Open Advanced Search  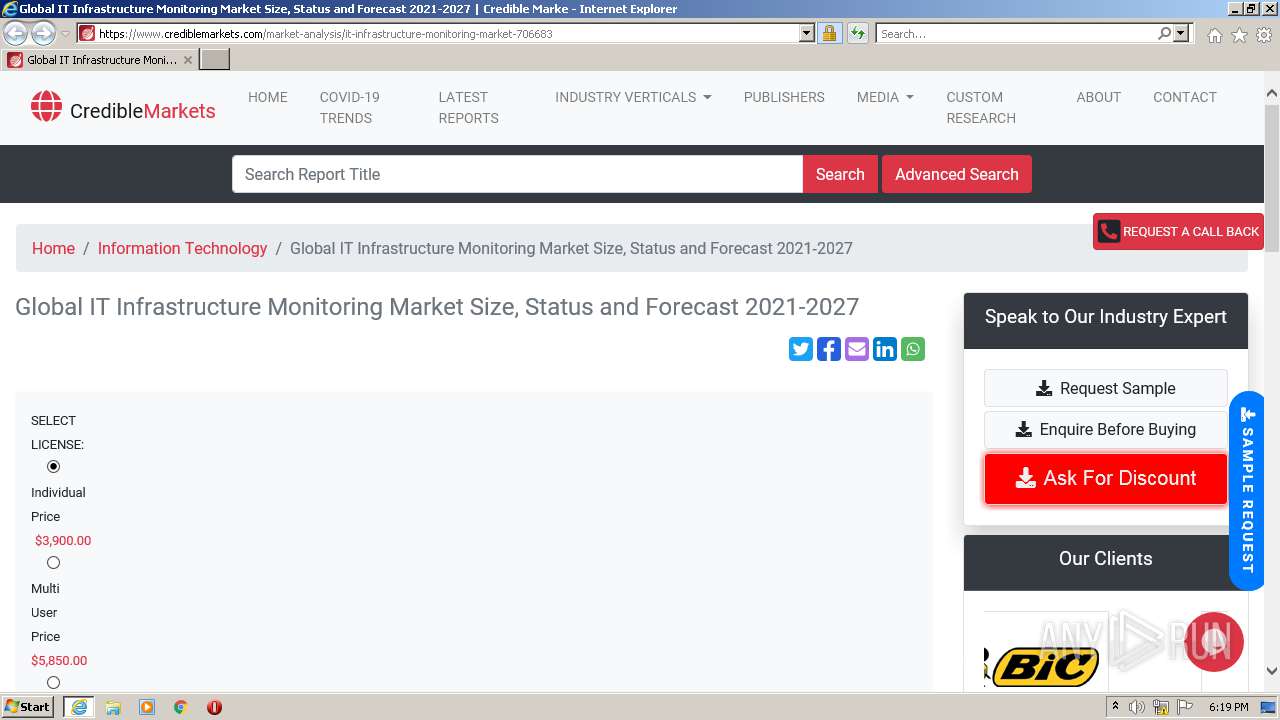click(x=957, y=174)
